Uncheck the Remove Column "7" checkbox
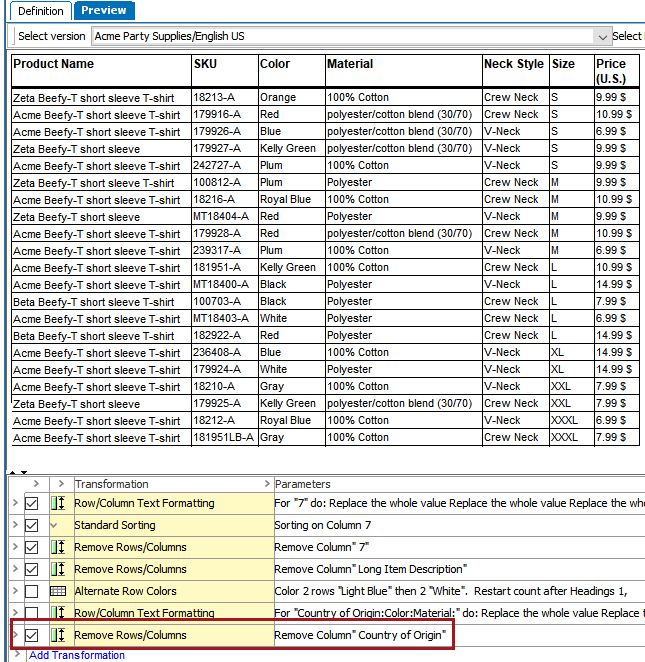 [x=32, y=548]
